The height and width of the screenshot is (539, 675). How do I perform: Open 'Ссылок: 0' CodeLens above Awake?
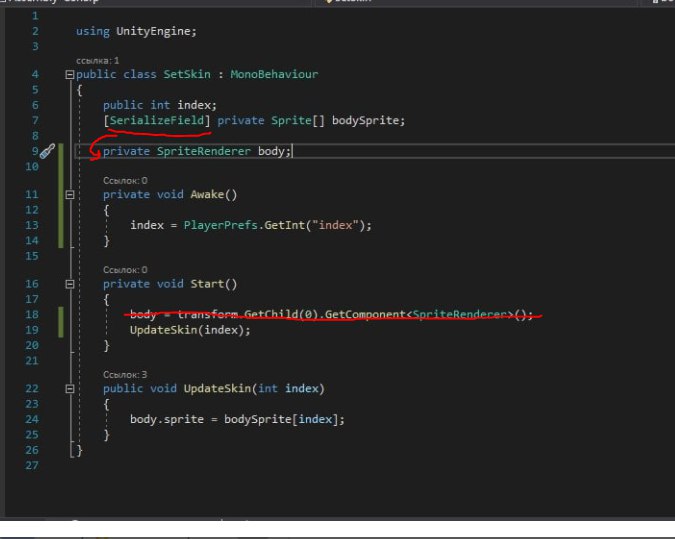click(x=125, y=180)
